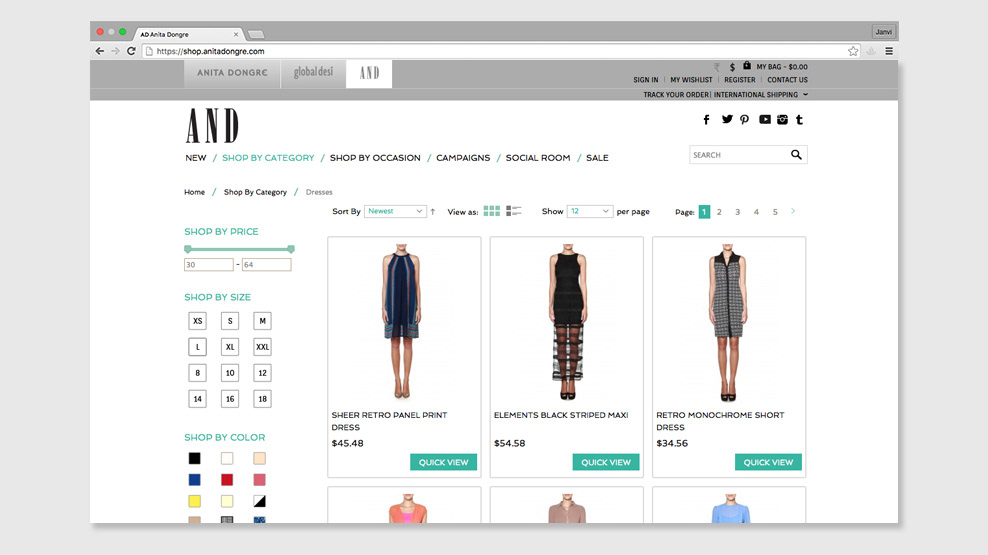Toggle XXL size filter
The height and width of the screenshot is (555, 988).
(x=262, y=347)
